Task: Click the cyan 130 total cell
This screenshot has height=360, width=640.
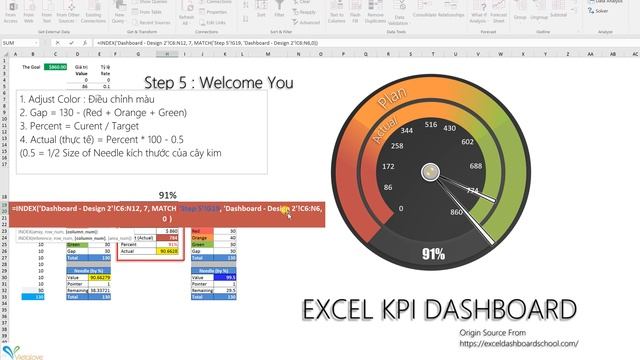Action: (33, 297)
